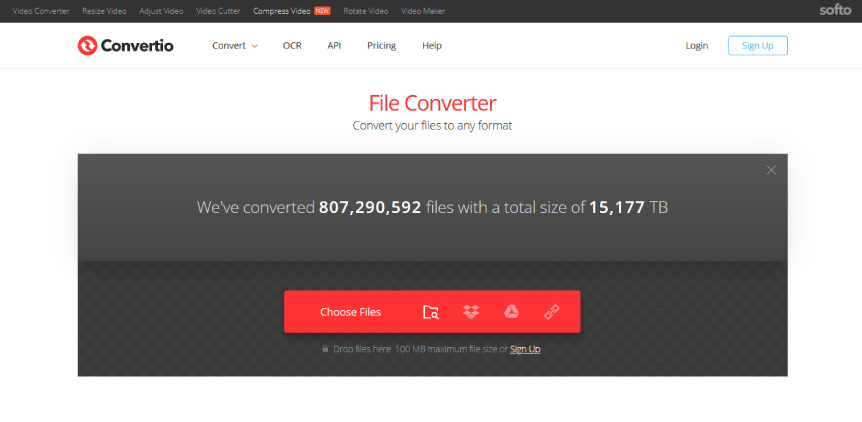Follow the Sign Up link below drop area
Image resolution: width=862 pixels, height=422 pixels.
click(525, 349)
